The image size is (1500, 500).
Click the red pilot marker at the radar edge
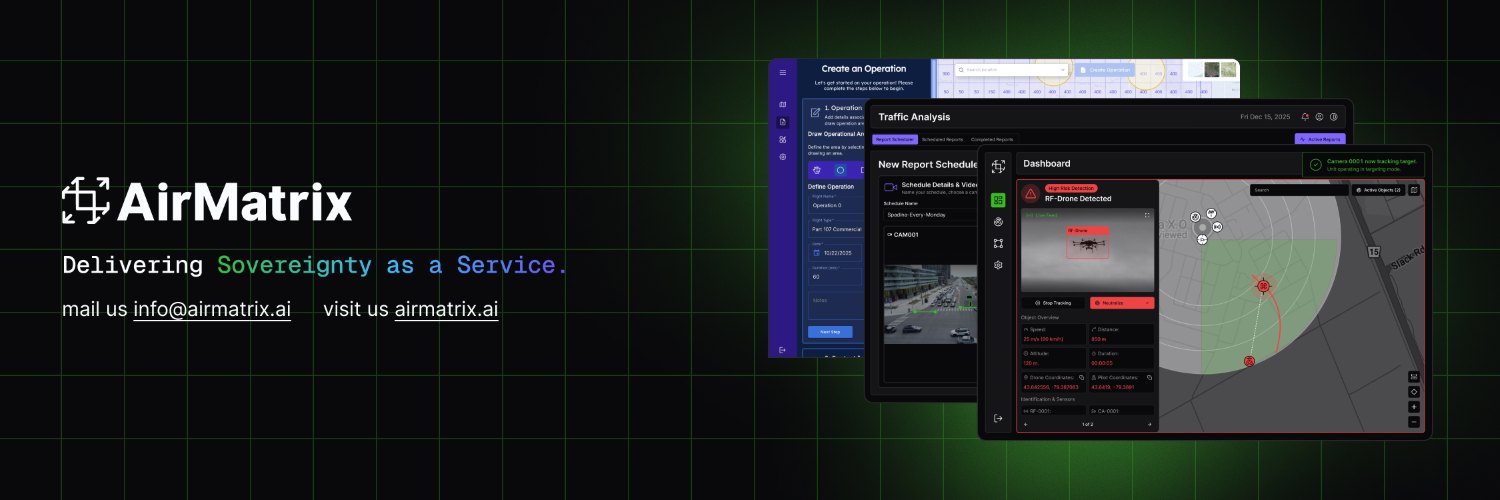click(x=1249, y=361)
